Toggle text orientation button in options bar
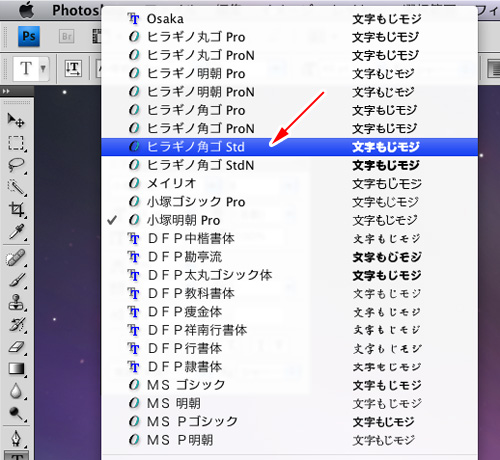This screenshot has width=500, height=460. (x=73, y=69)
